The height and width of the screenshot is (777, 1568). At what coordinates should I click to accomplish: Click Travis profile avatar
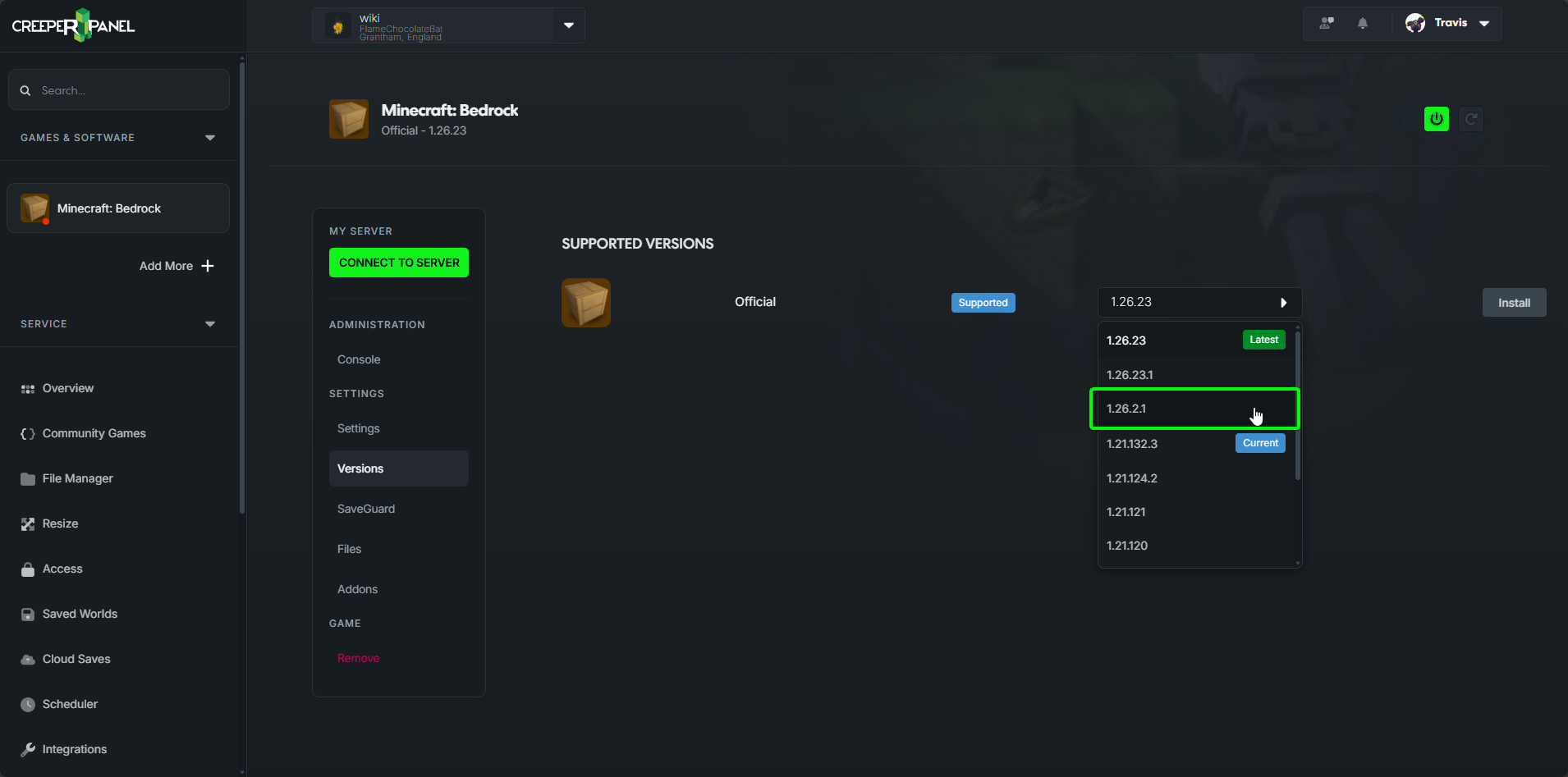[x=1415, y=23]
